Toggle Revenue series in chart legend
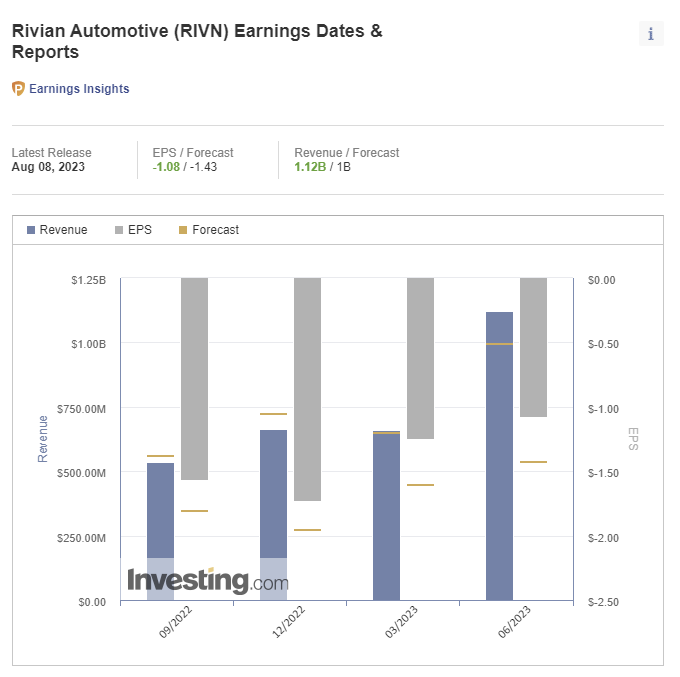The height and width of the screenshot is (677, 680). tap(57, 229)
